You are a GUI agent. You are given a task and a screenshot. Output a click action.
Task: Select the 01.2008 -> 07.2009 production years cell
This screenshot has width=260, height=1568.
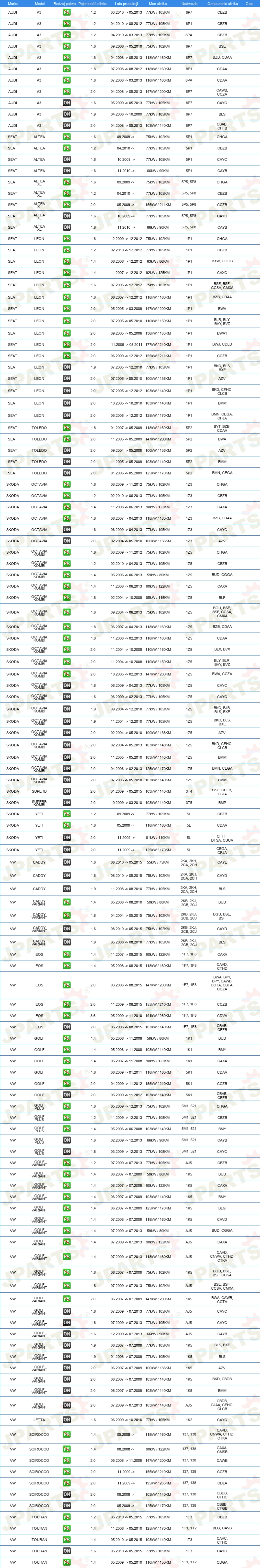click(x=126, y=1357)
